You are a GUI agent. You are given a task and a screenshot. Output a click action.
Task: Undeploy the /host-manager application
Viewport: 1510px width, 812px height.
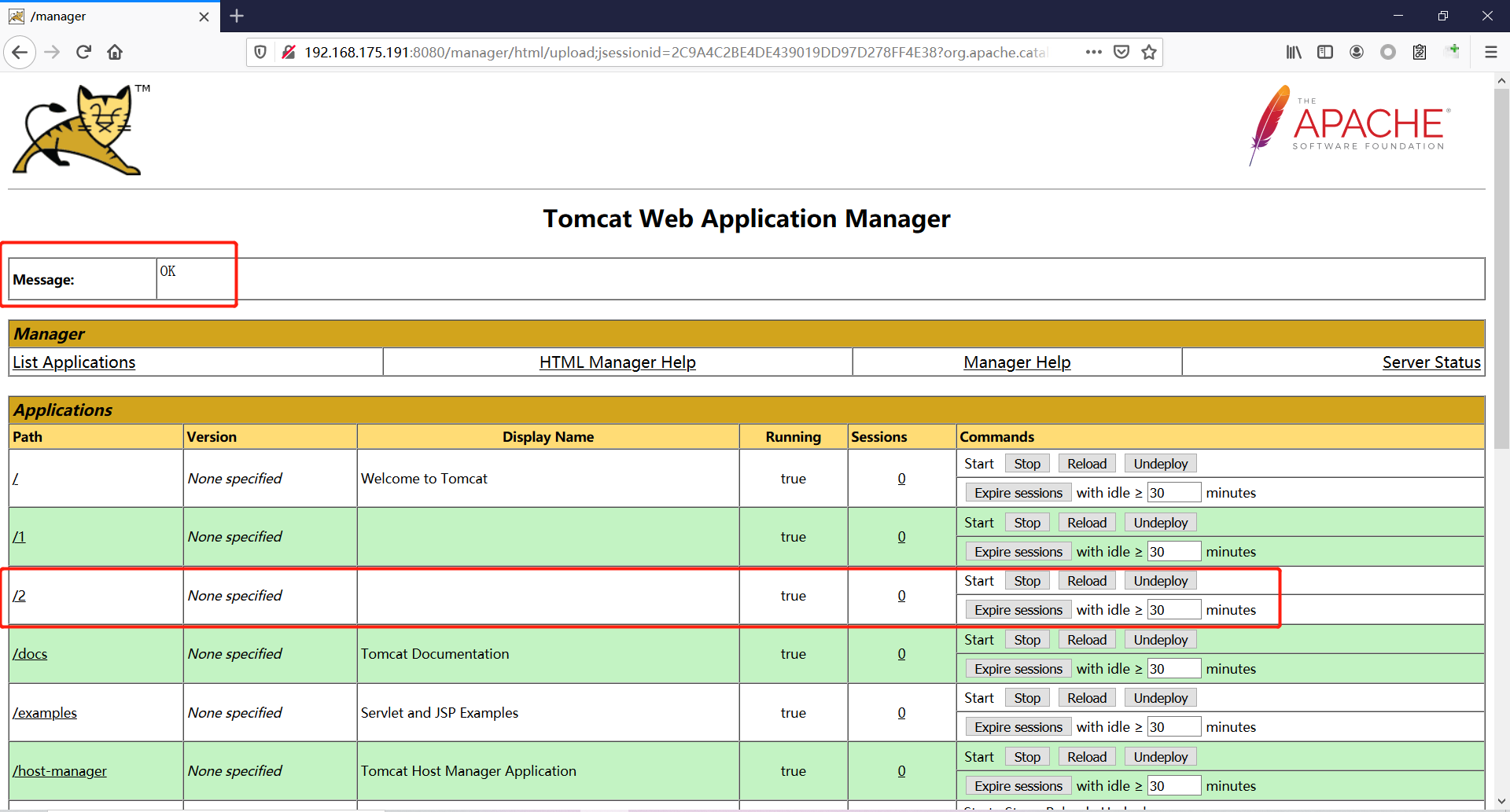click(1161, 757)
